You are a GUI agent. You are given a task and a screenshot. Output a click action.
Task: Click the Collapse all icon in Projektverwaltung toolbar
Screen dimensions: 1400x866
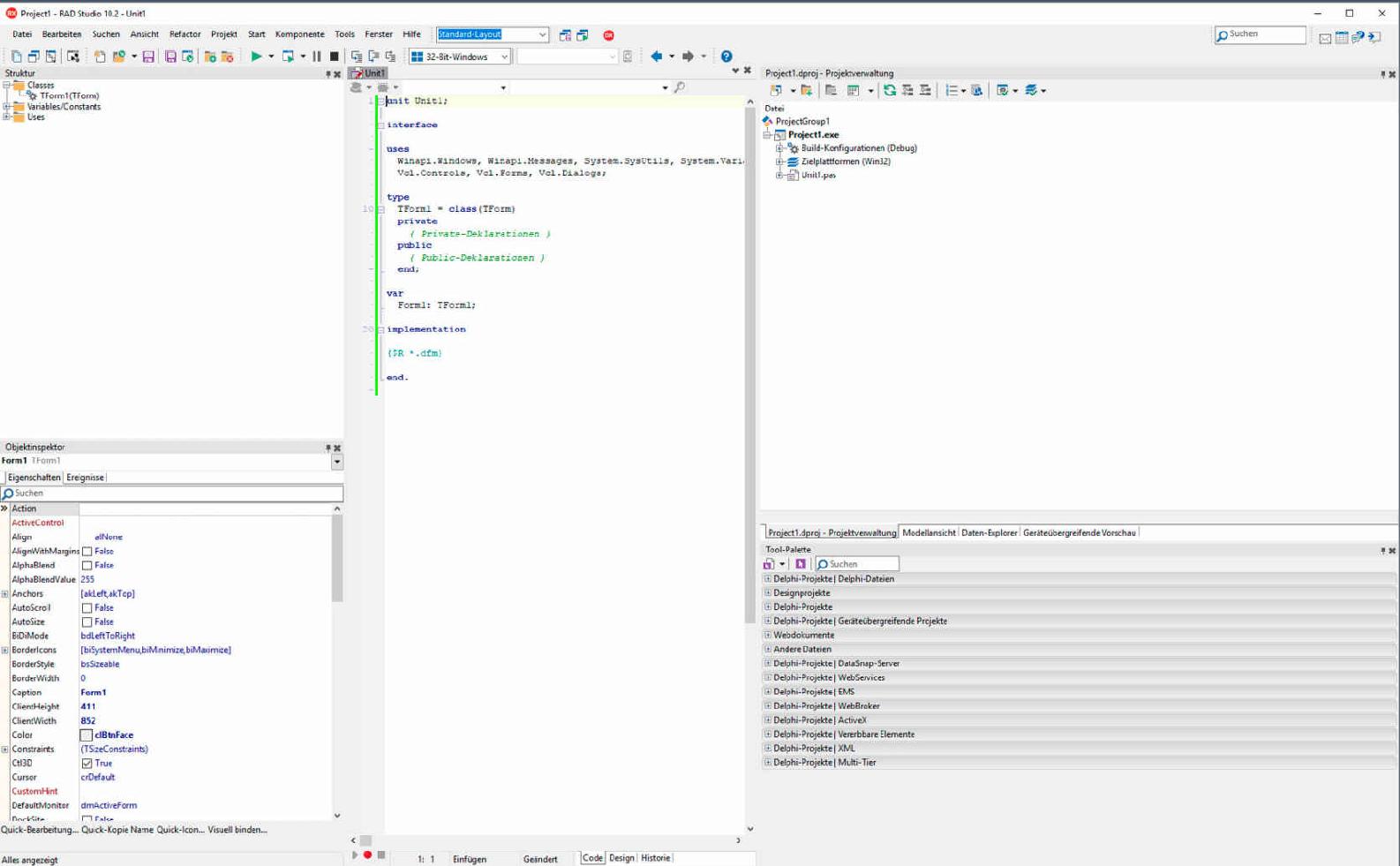click(x=925, y=90)
